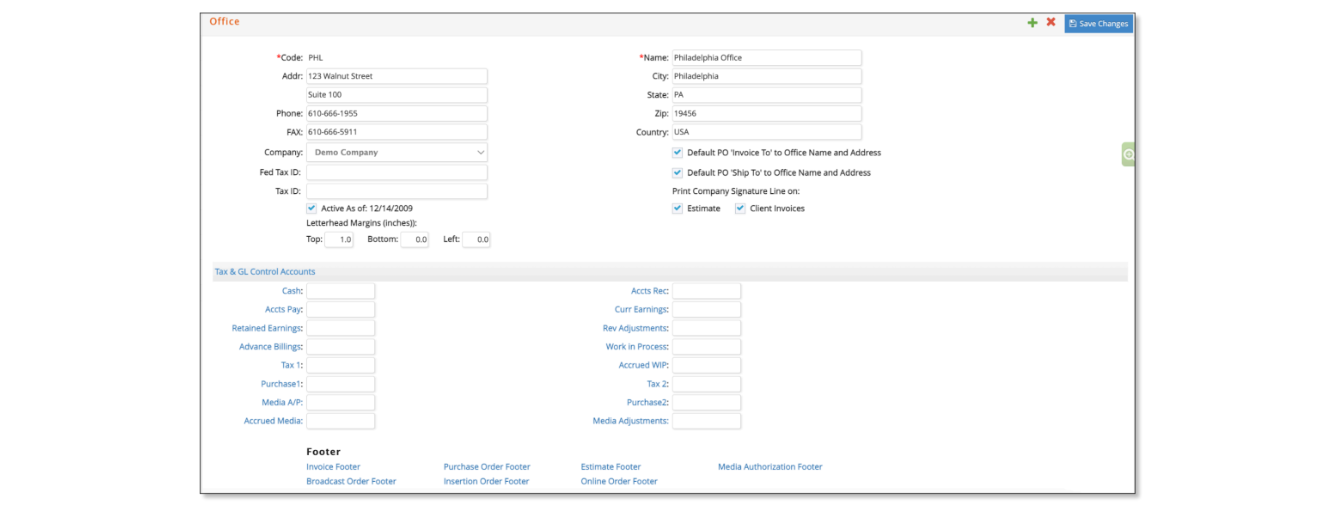Click the Tax 1 account field
Viewport: 1332px width, 507px height.
coord(340,365)
